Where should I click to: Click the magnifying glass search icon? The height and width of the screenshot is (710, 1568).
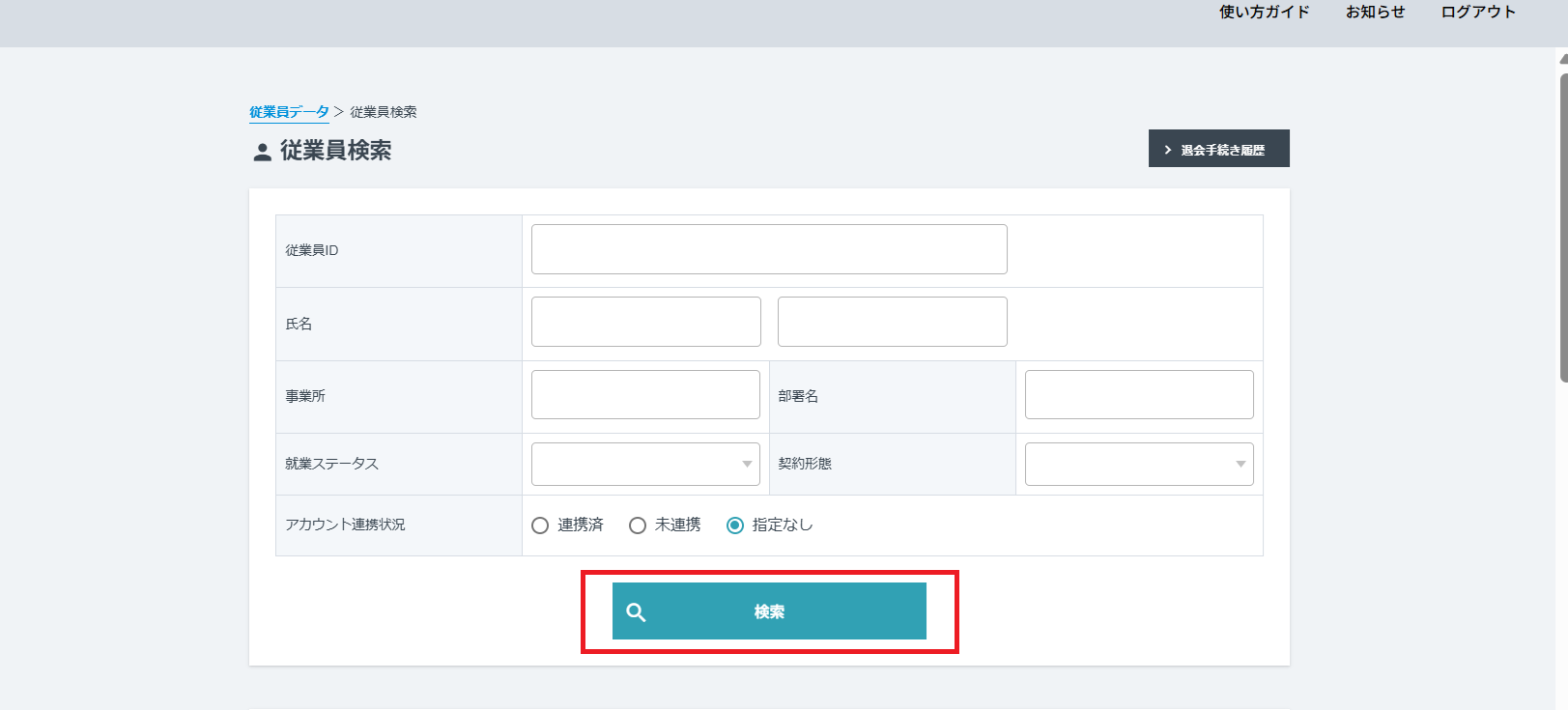pyautogui.click(x=636, y=611)
